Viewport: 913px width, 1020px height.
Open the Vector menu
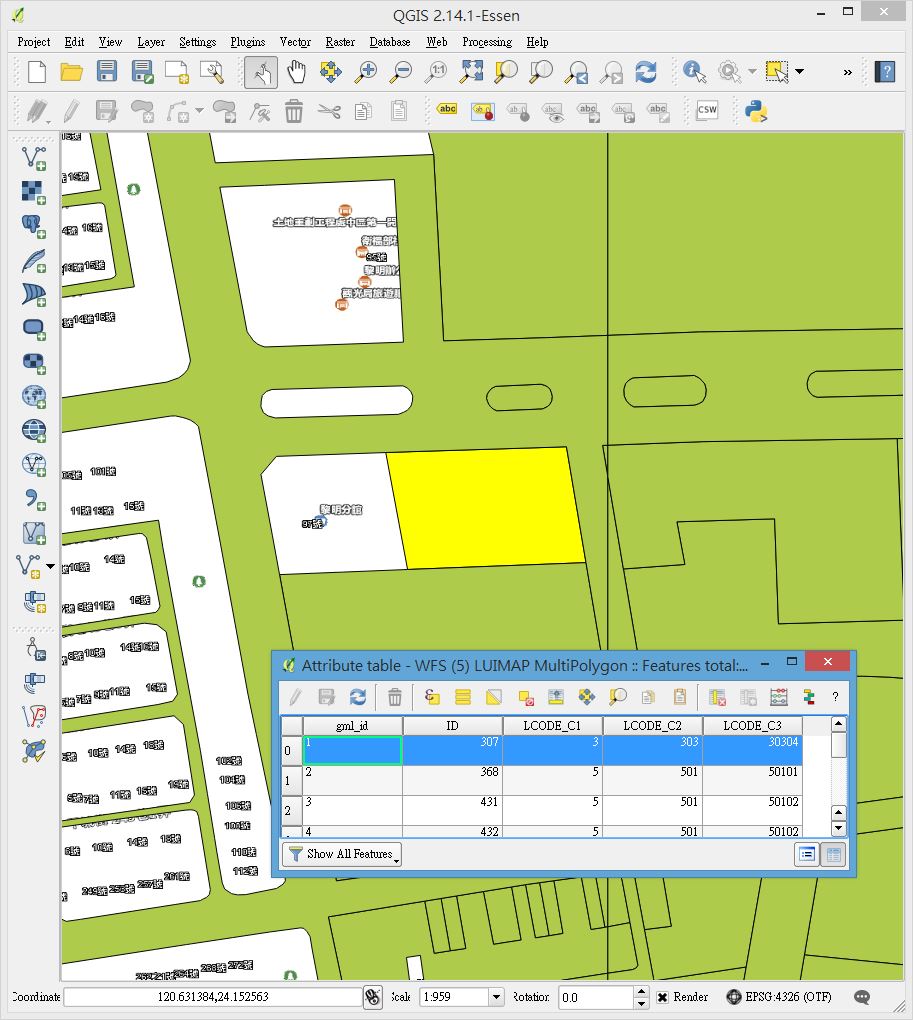pyautogui.click(x=295, y=42)
